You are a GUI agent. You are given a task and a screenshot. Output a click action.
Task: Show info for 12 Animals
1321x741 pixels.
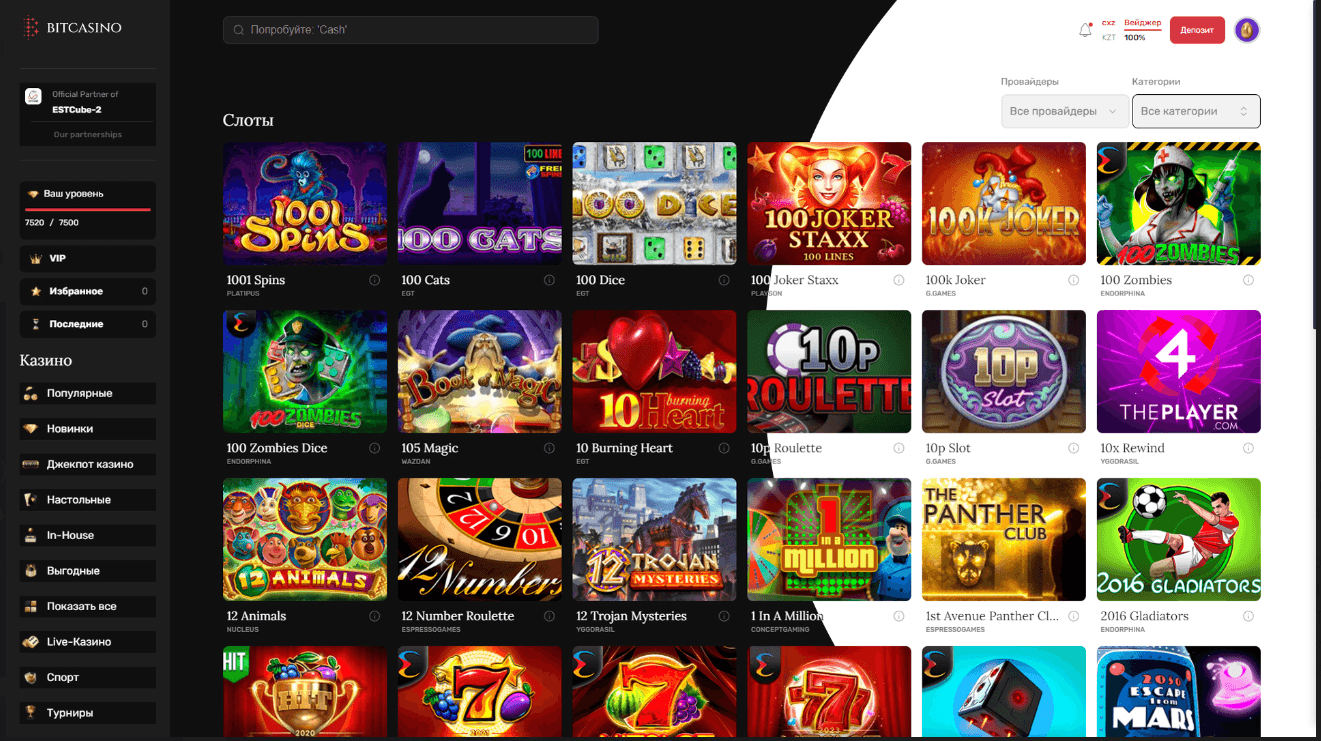point(374,616)
